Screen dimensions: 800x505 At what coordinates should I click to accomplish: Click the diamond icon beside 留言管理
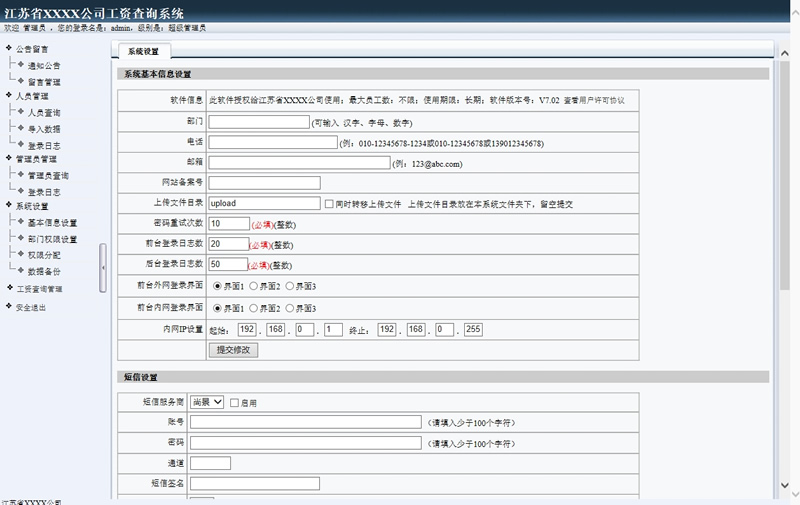tap(20, 81)
